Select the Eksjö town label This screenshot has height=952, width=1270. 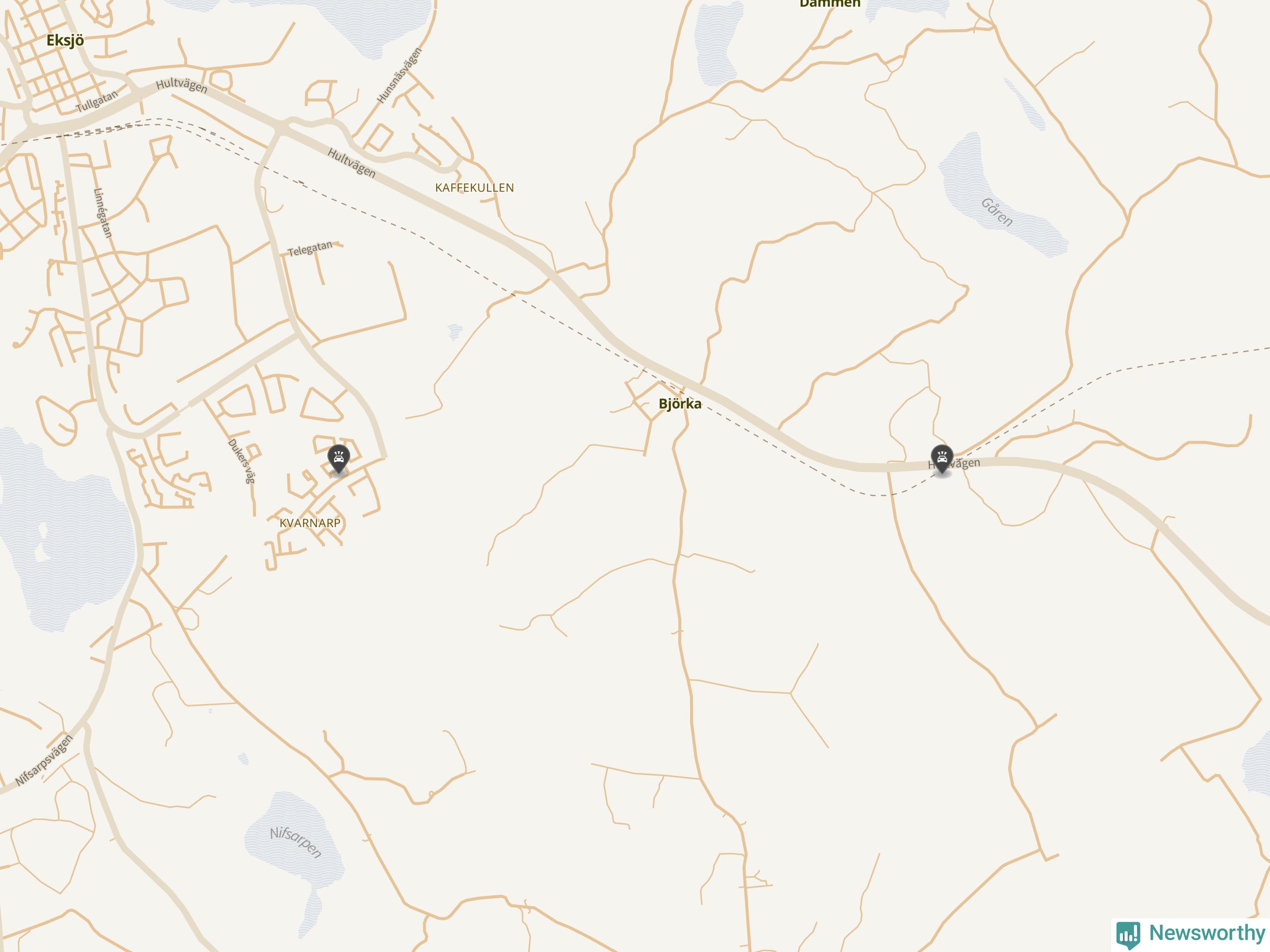pos(65,40)
